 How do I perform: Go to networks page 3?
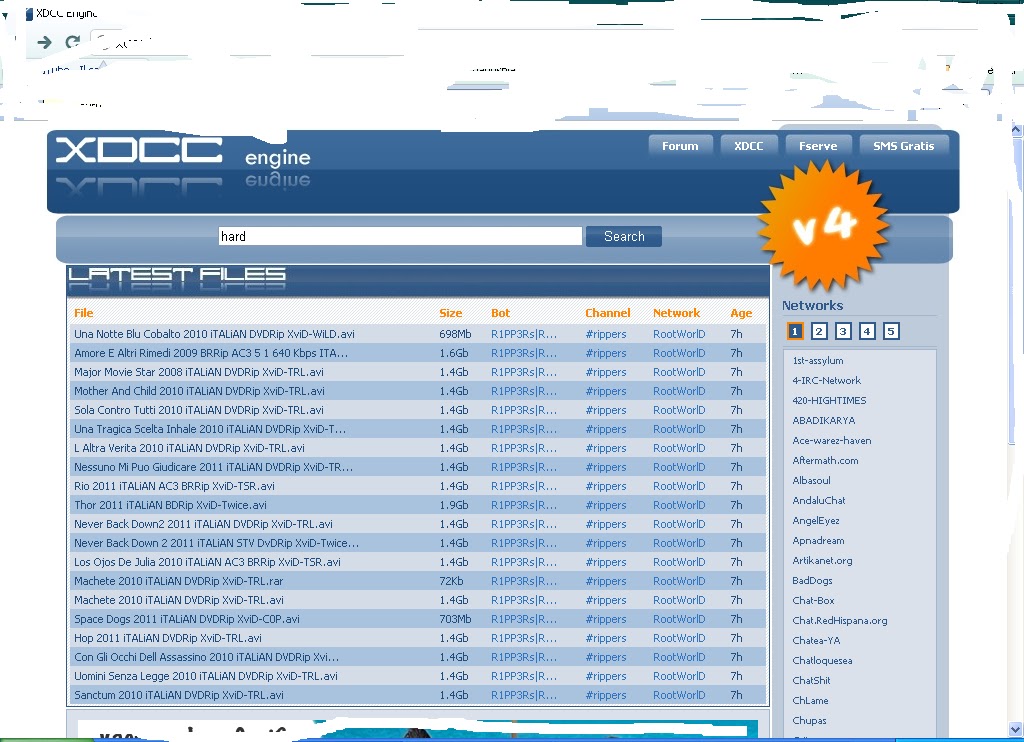[843, 331]
